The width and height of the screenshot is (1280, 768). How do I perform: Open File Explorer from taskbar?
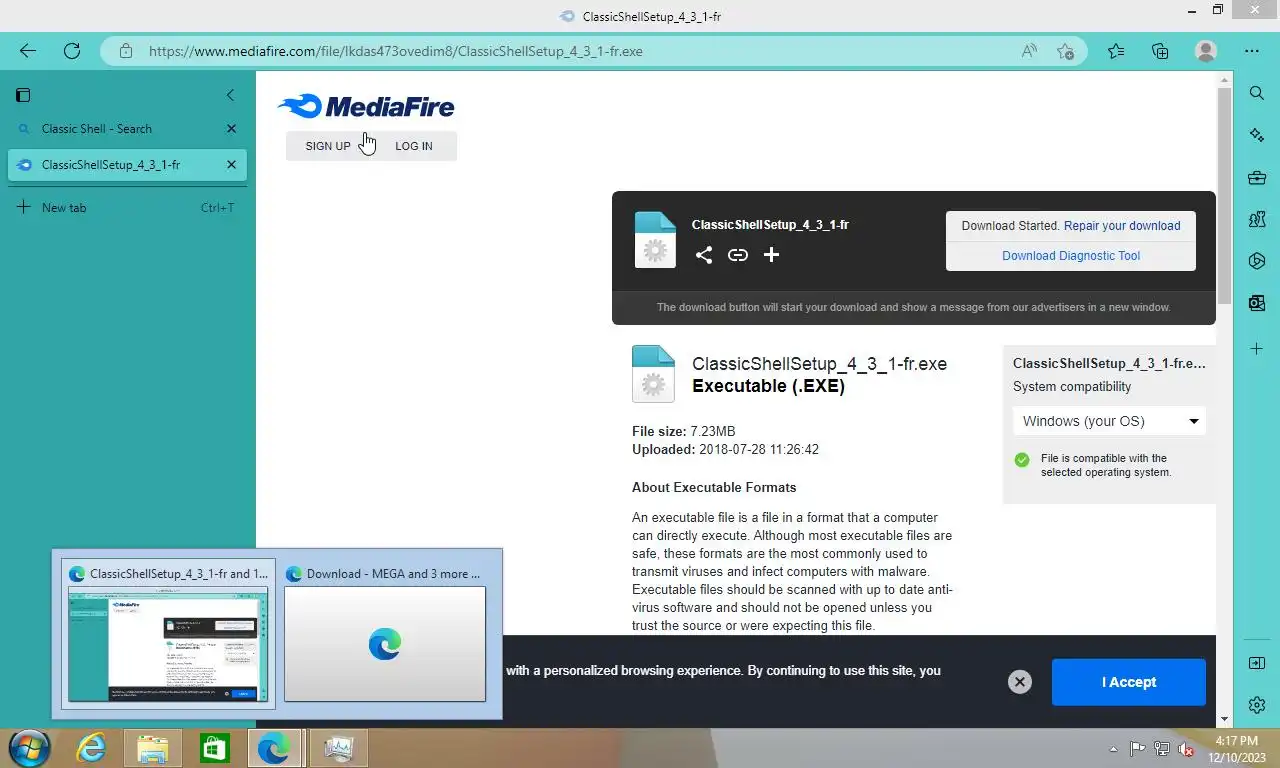[x=152, y=748]
